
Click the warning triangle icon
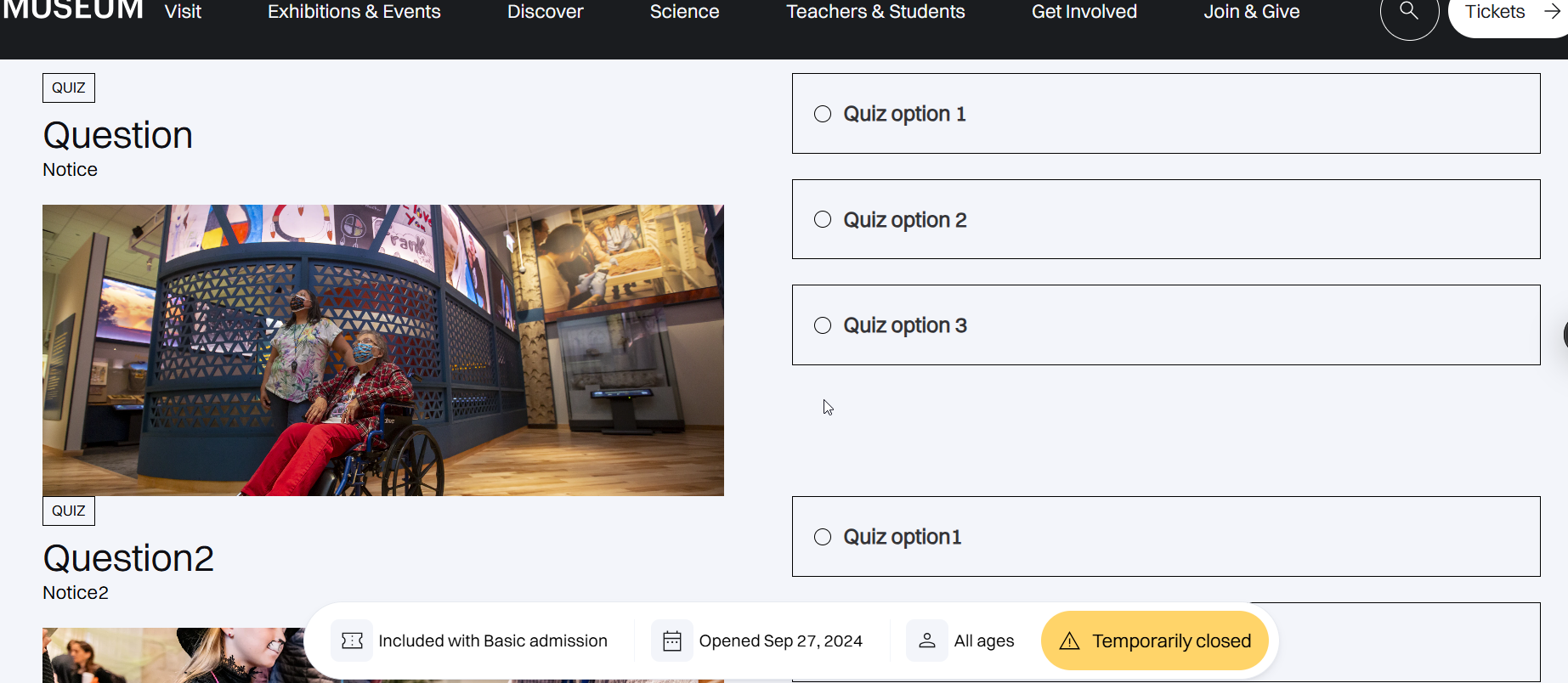[1069, 641]
